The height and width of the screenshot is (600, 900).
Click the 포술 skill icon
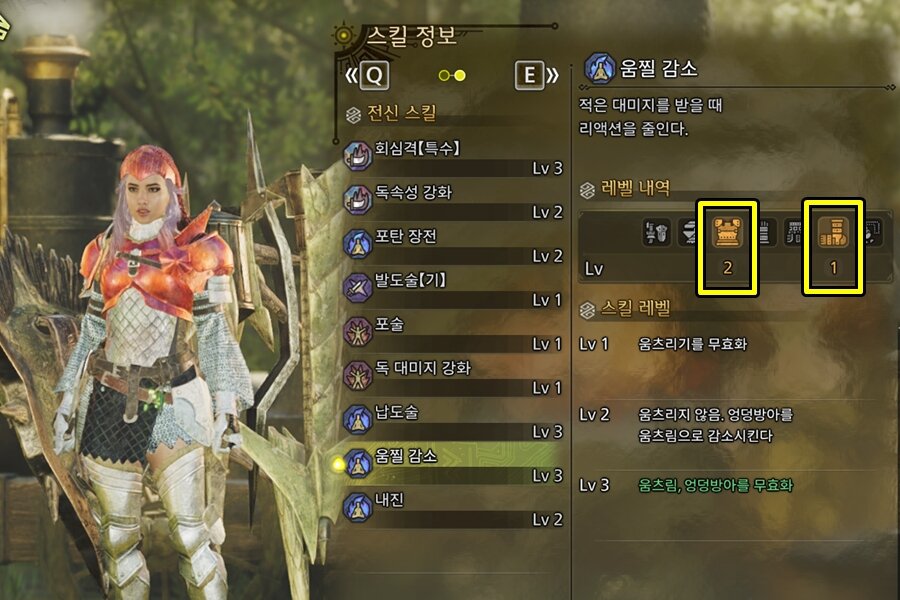click(358, 331)
